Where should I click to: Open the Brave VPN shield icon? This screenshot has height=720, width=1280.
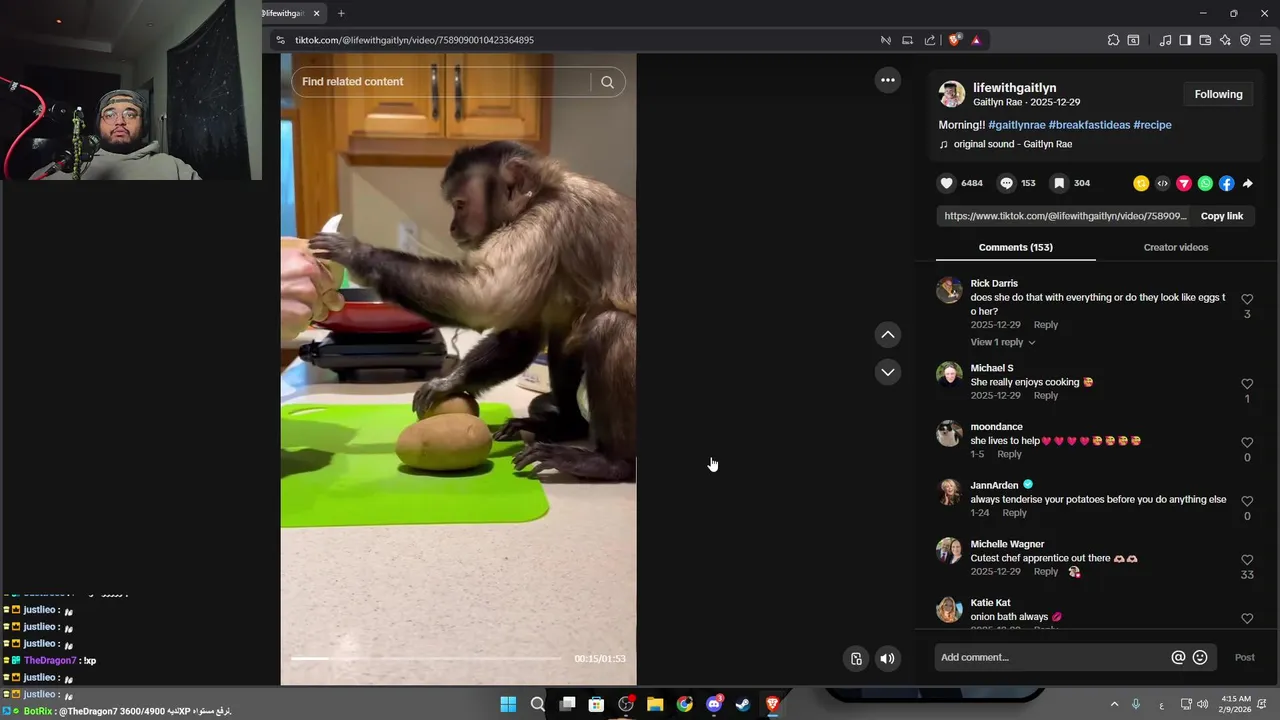pos(1245,40)
